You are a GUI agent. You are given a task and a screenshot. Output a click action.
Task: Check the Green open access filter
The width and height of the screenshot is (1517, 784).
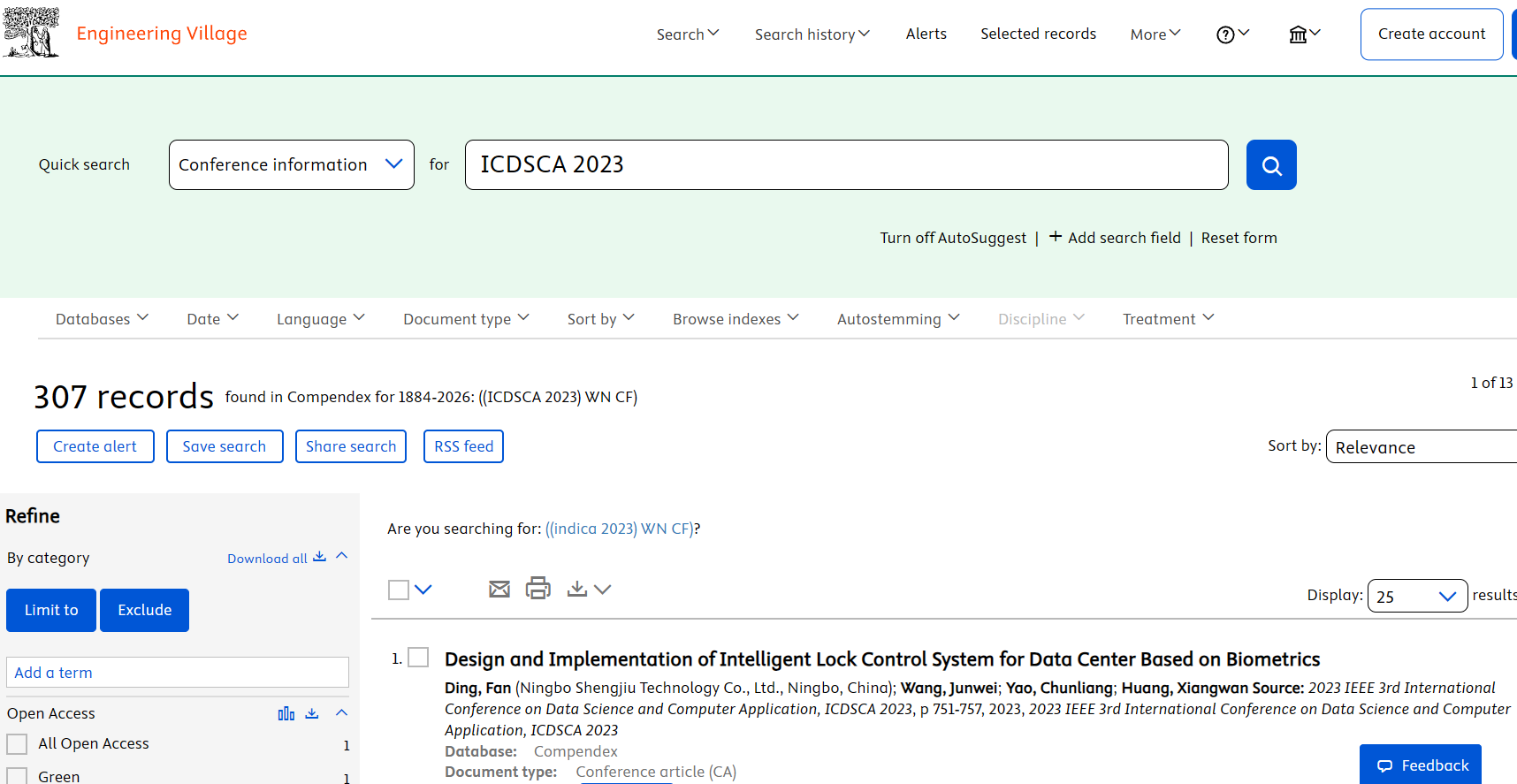[x=17, y=775]
